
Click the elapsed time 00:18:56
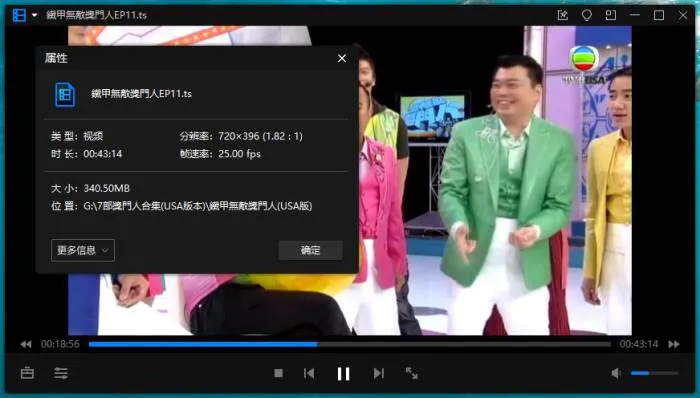[60, 344]
